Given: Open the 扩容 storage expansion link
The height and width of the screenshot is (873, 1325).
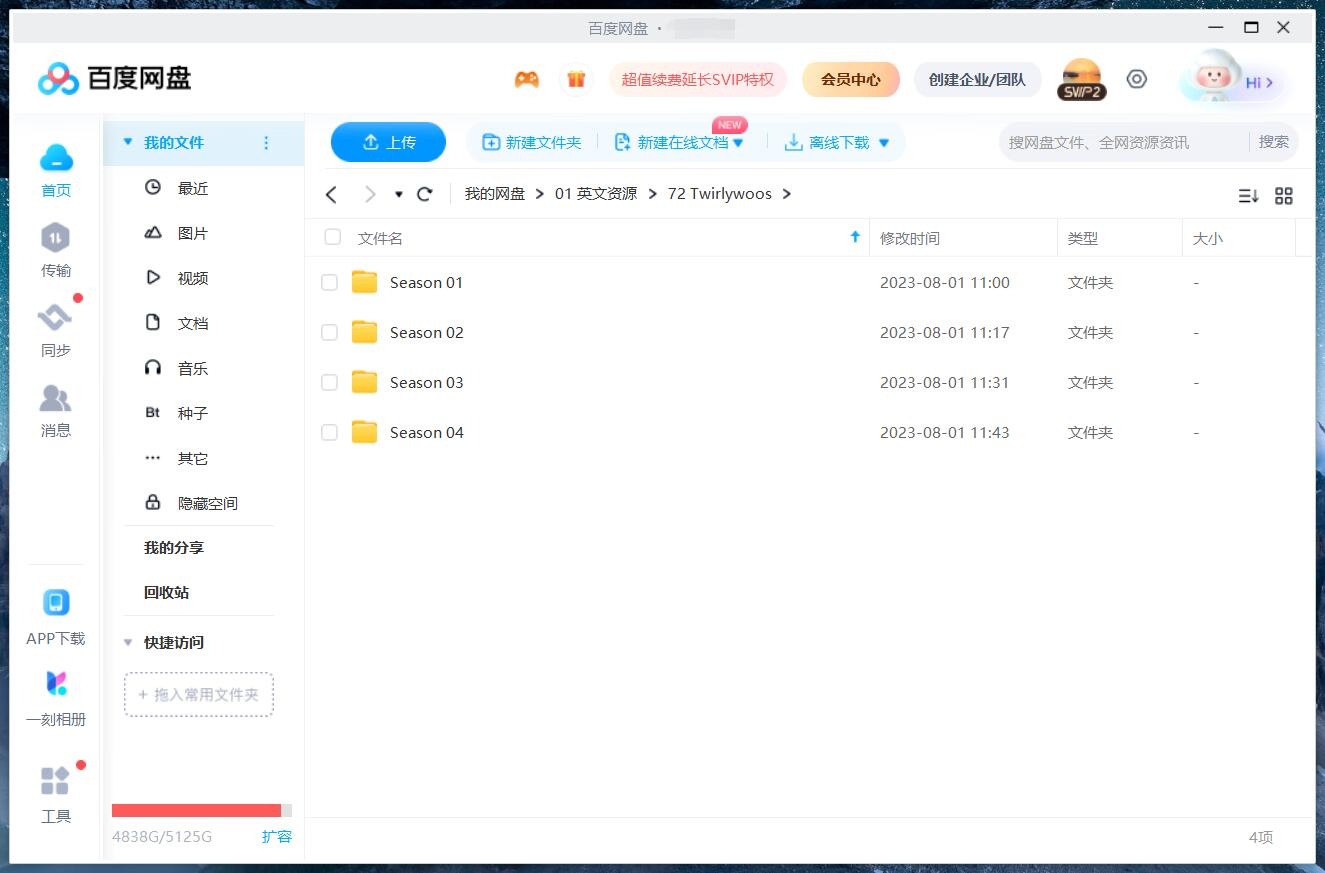Looking at the screenshot, I should (x=277, y=836).
